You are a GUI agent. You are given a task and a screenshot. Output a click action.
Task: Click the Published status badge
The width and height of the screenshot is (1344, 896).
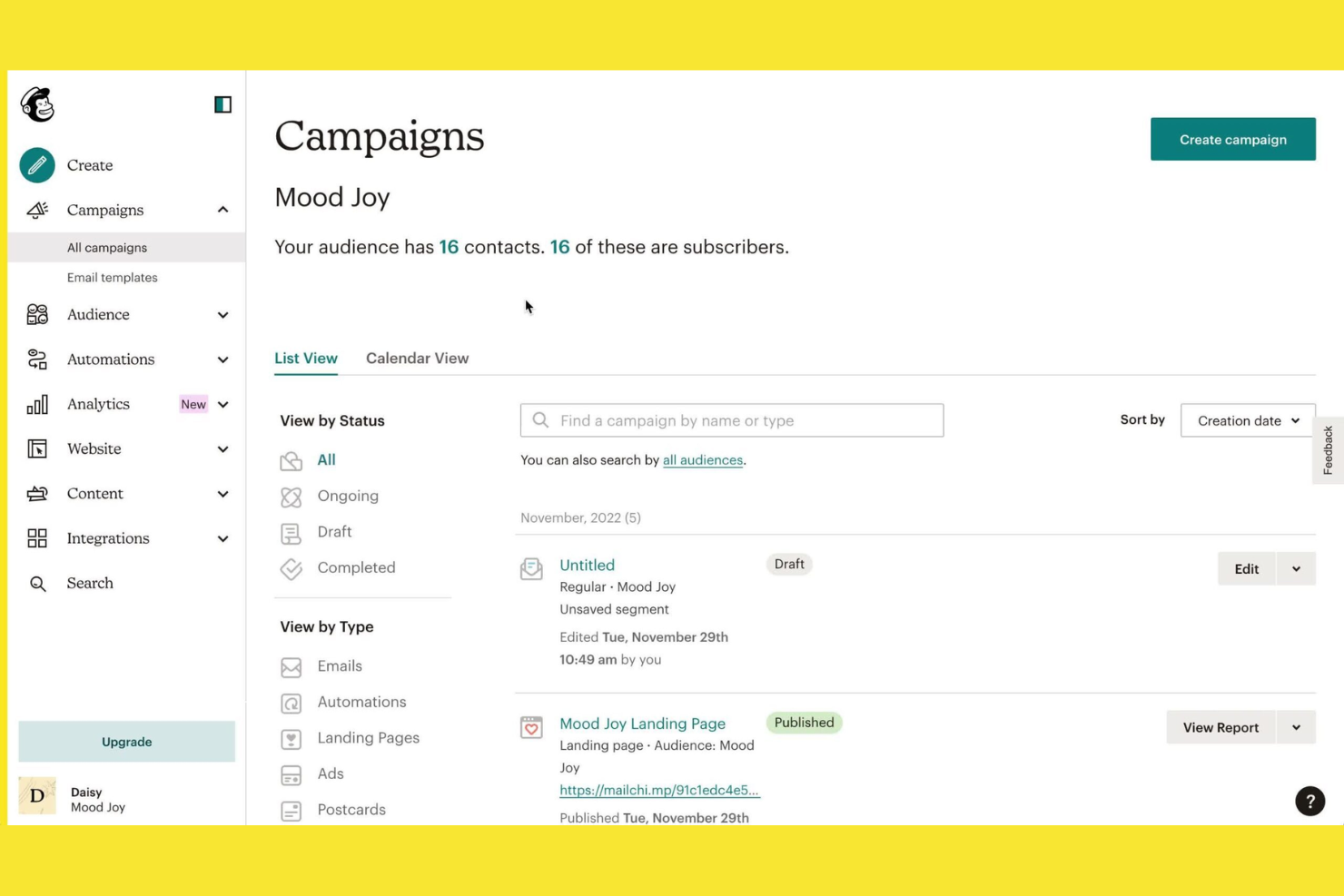coord(804,723)
